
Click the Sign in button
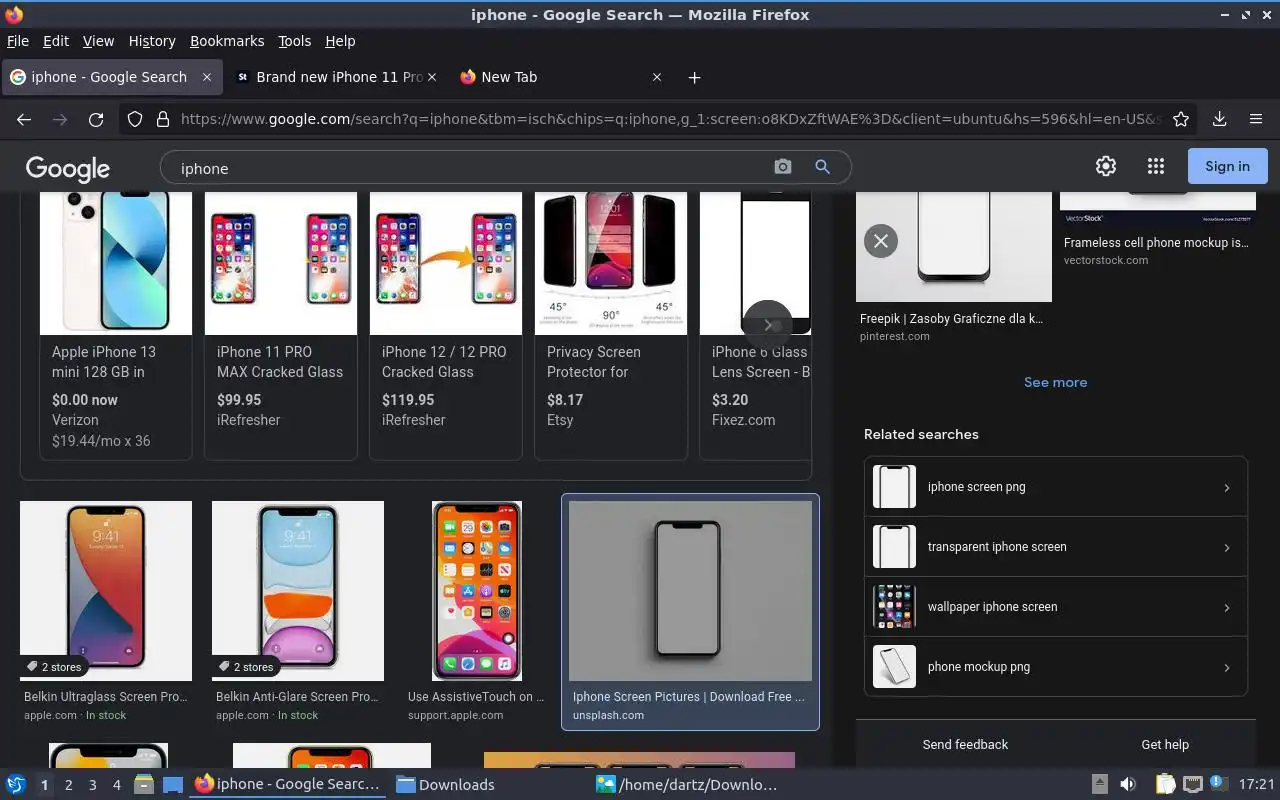1227,166
